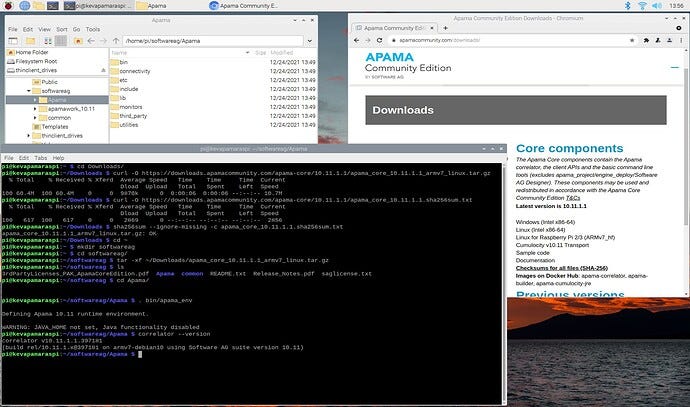
Task: Click the file manager path bar
Action: pos(213,41)
